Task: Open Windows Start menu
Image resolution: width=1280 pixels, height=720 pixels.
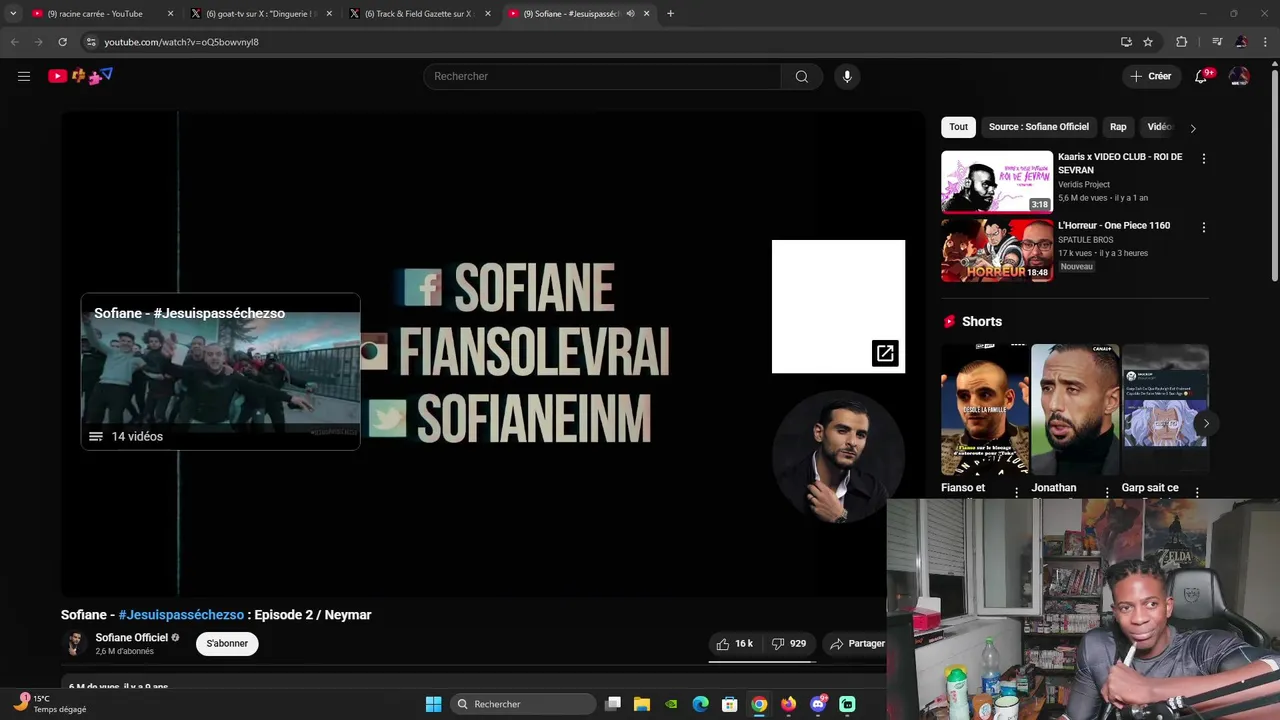Action: [x=433, y=704]
